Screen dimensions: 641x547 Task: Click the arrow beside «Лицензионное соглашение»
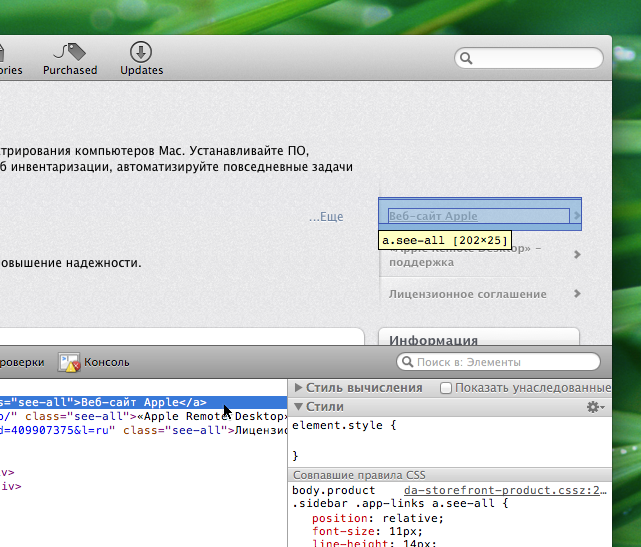(577, 293)
